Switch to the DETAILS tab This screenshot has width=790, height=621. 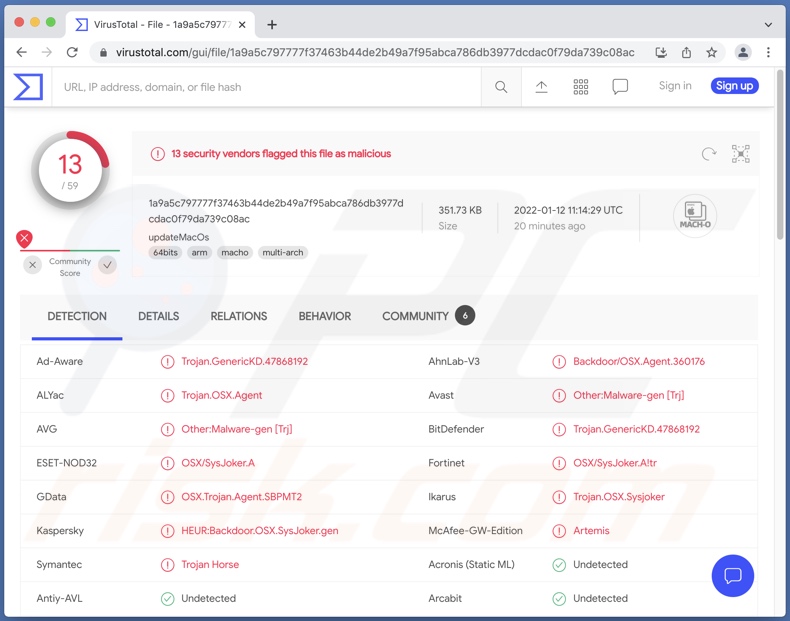click(x=159, y=316)
